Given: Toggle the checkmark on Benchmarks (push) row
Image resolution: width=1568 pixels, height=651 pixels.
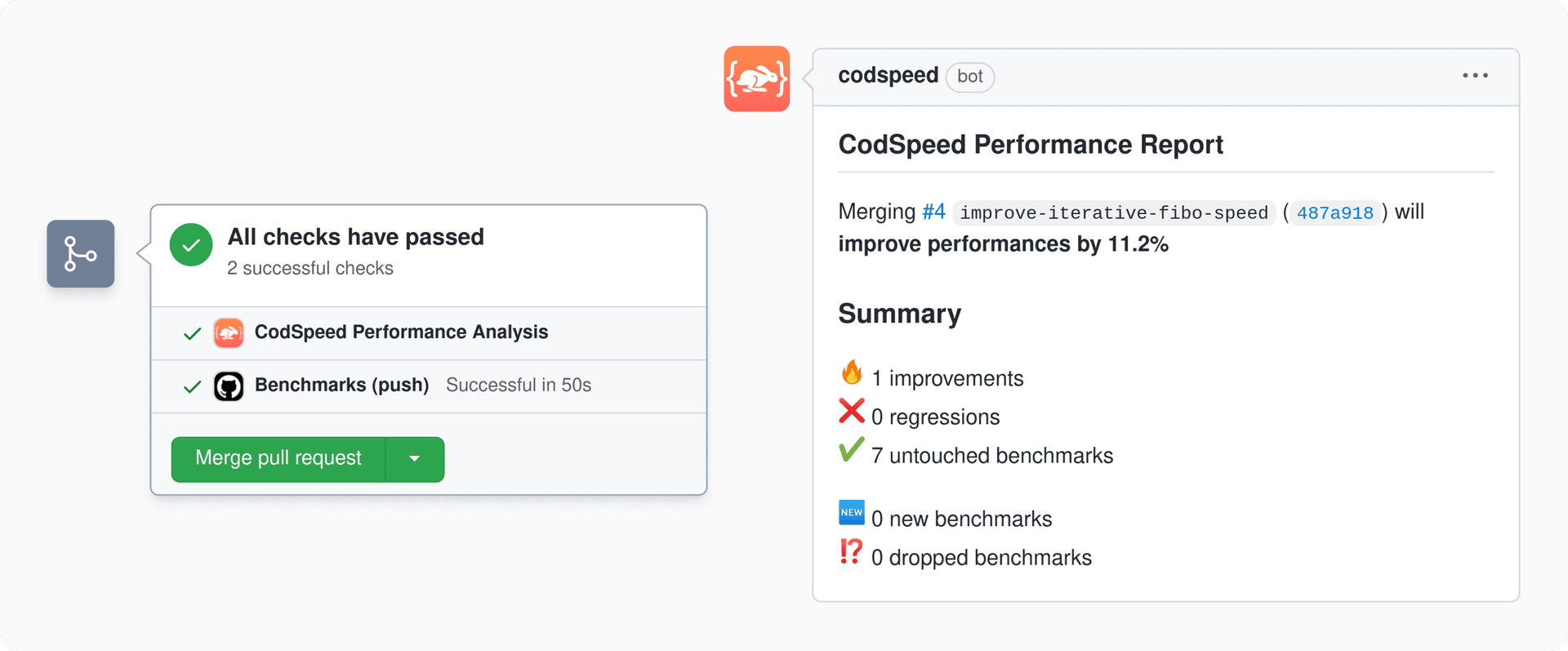Looking at the screenshot, I should click(190, 386).
